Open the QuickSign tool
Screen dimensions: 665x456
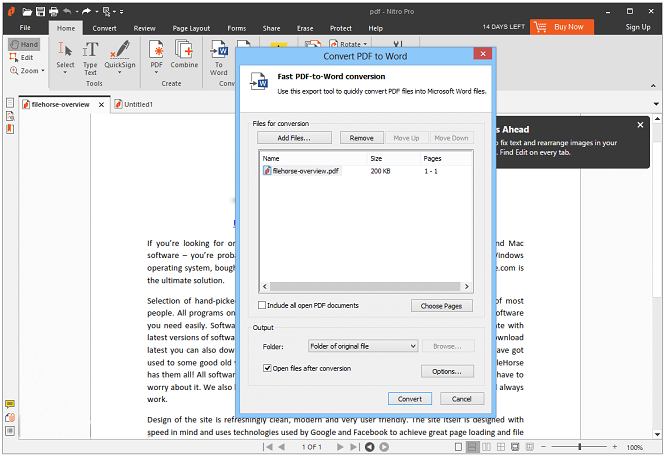click(120, 57)
